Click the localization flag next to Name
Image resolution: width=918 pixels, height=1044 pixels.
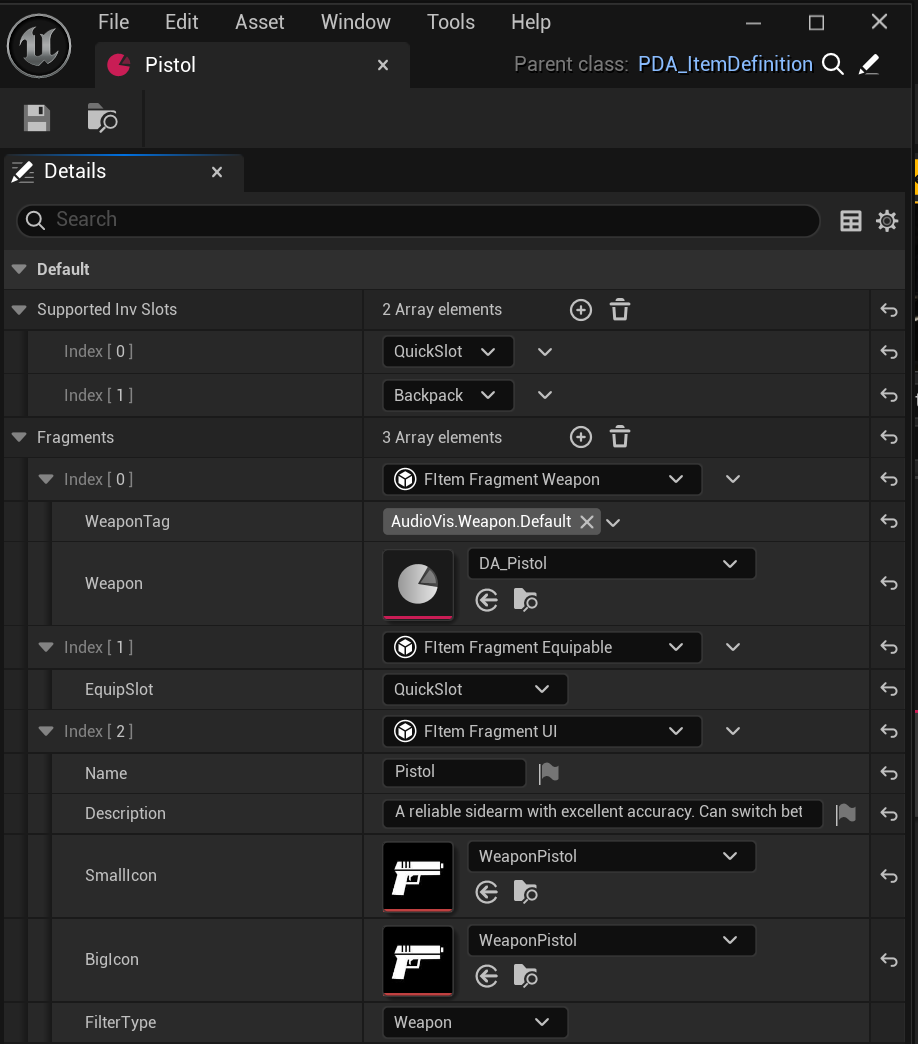pos(548,773)
